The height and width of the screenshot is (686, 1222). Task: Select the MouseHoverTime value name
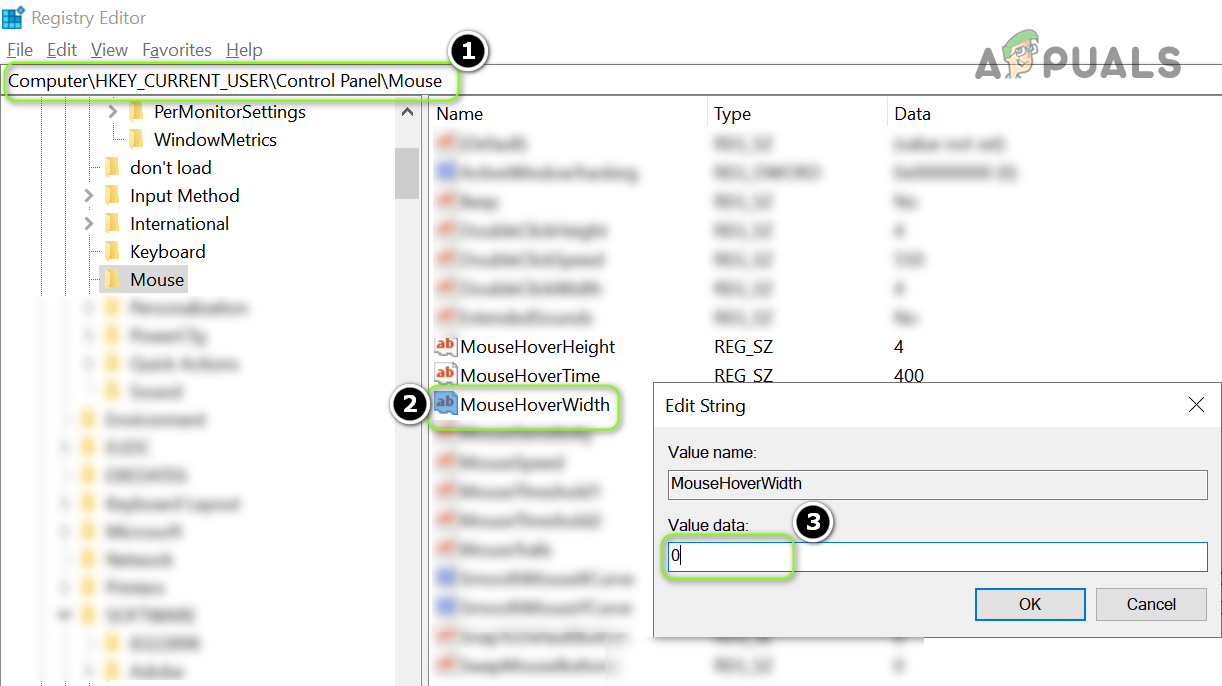click(x=530, y=376)
